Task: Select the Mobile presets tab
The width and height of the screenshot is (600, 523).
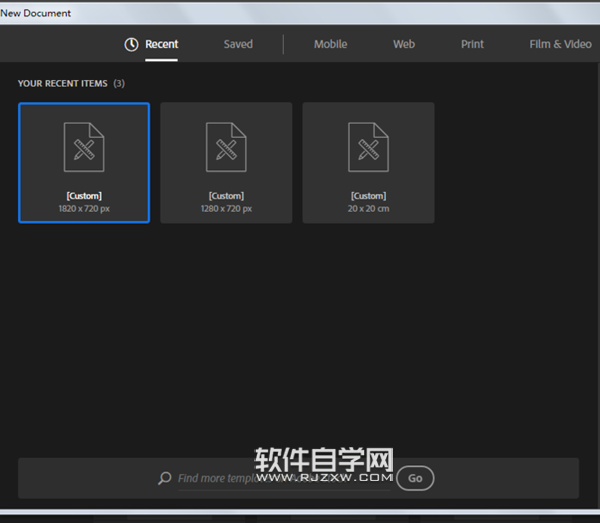Action: point(330,44)
